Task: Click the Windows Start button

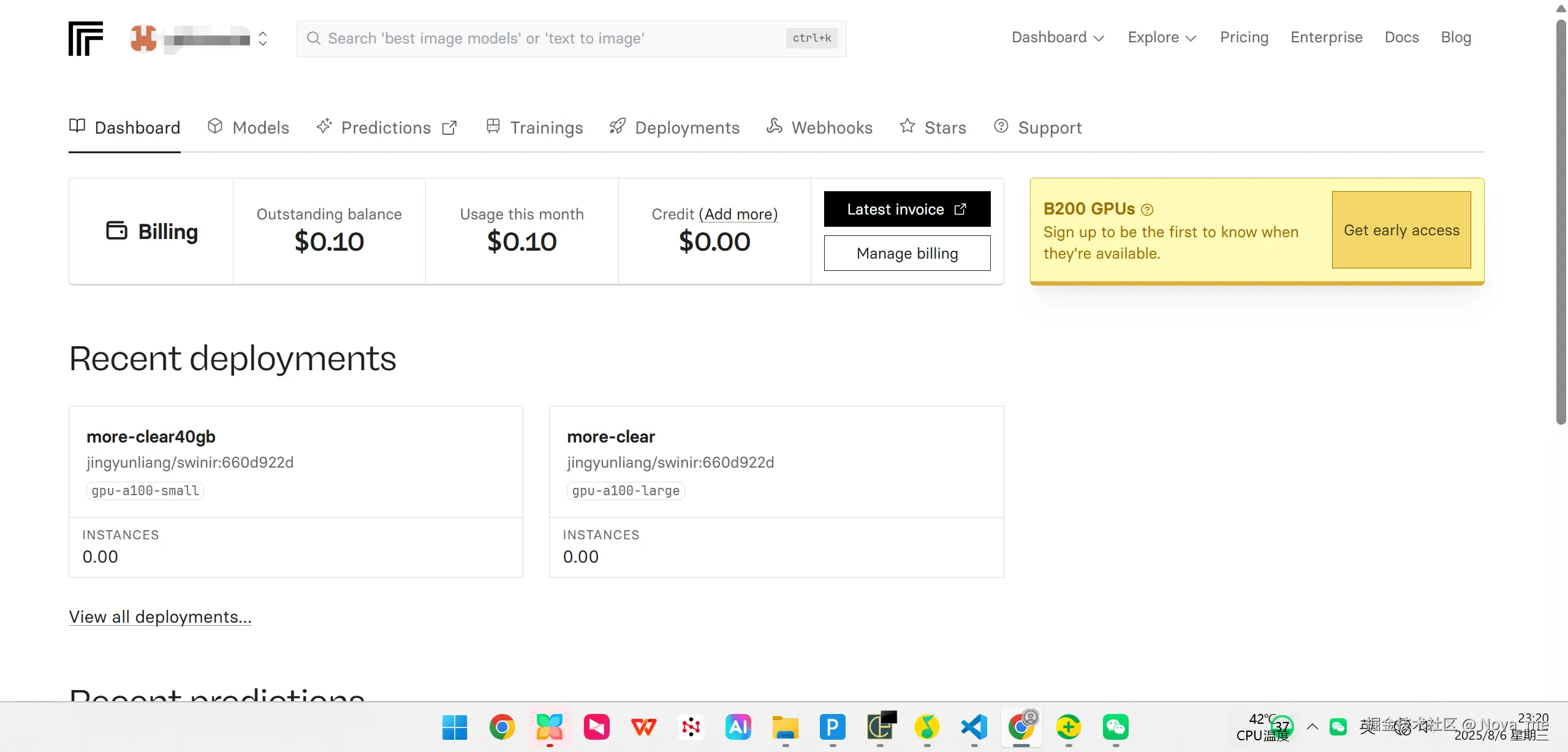Action: coord(455,727)
